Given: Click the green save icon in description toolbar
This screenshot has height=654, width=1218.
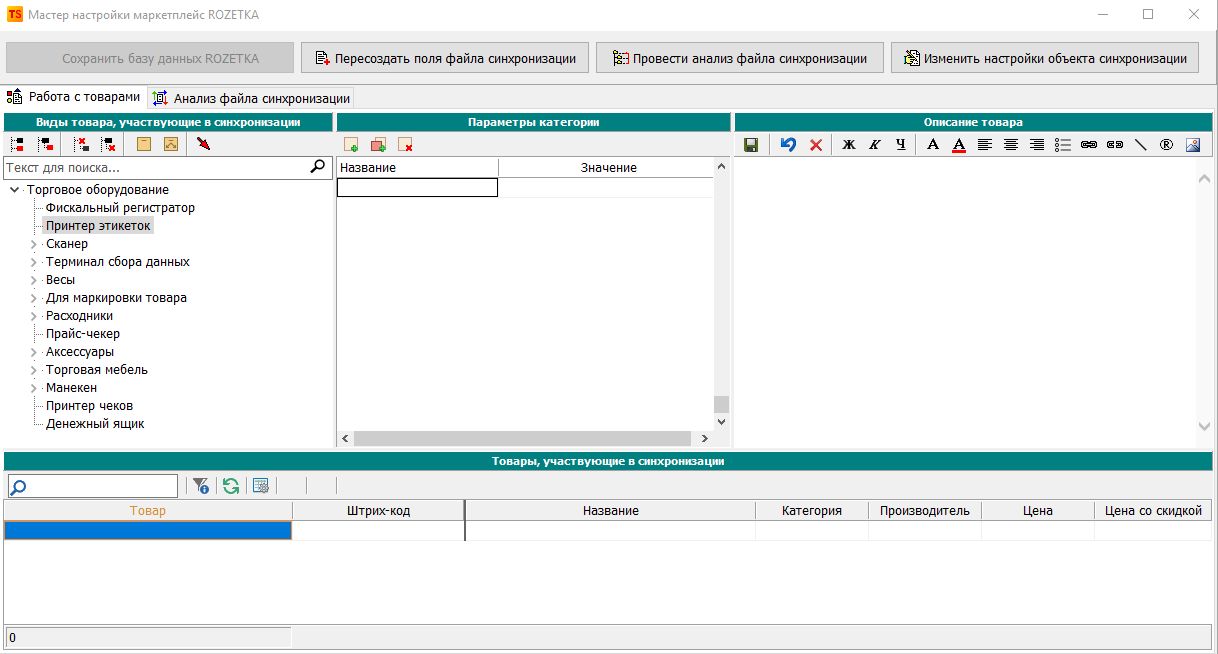Looking at the screenshot, I should click(751, 145).
